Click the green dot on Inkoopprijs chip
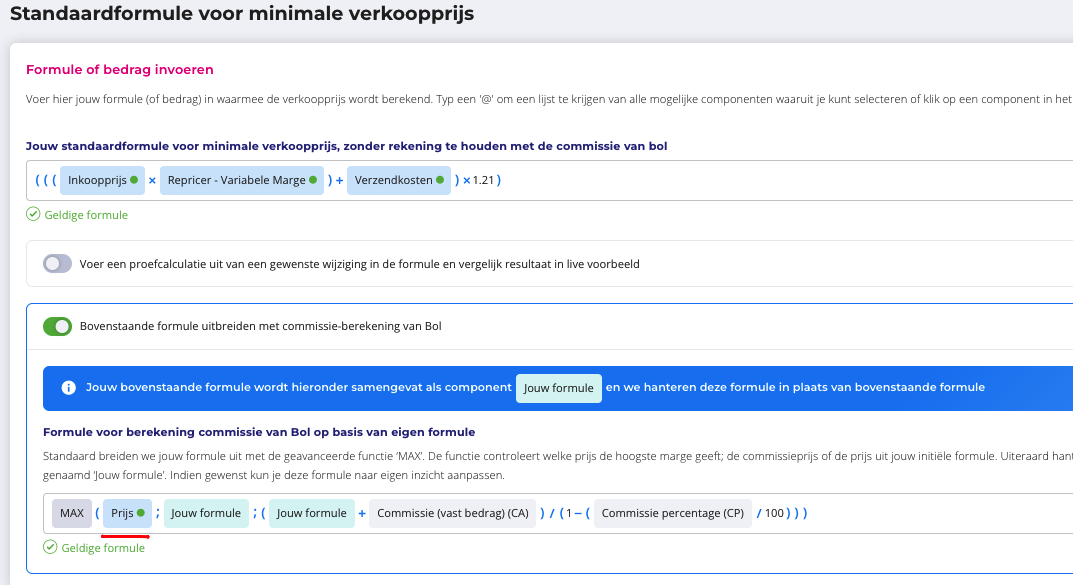 (x=134, y=180)
